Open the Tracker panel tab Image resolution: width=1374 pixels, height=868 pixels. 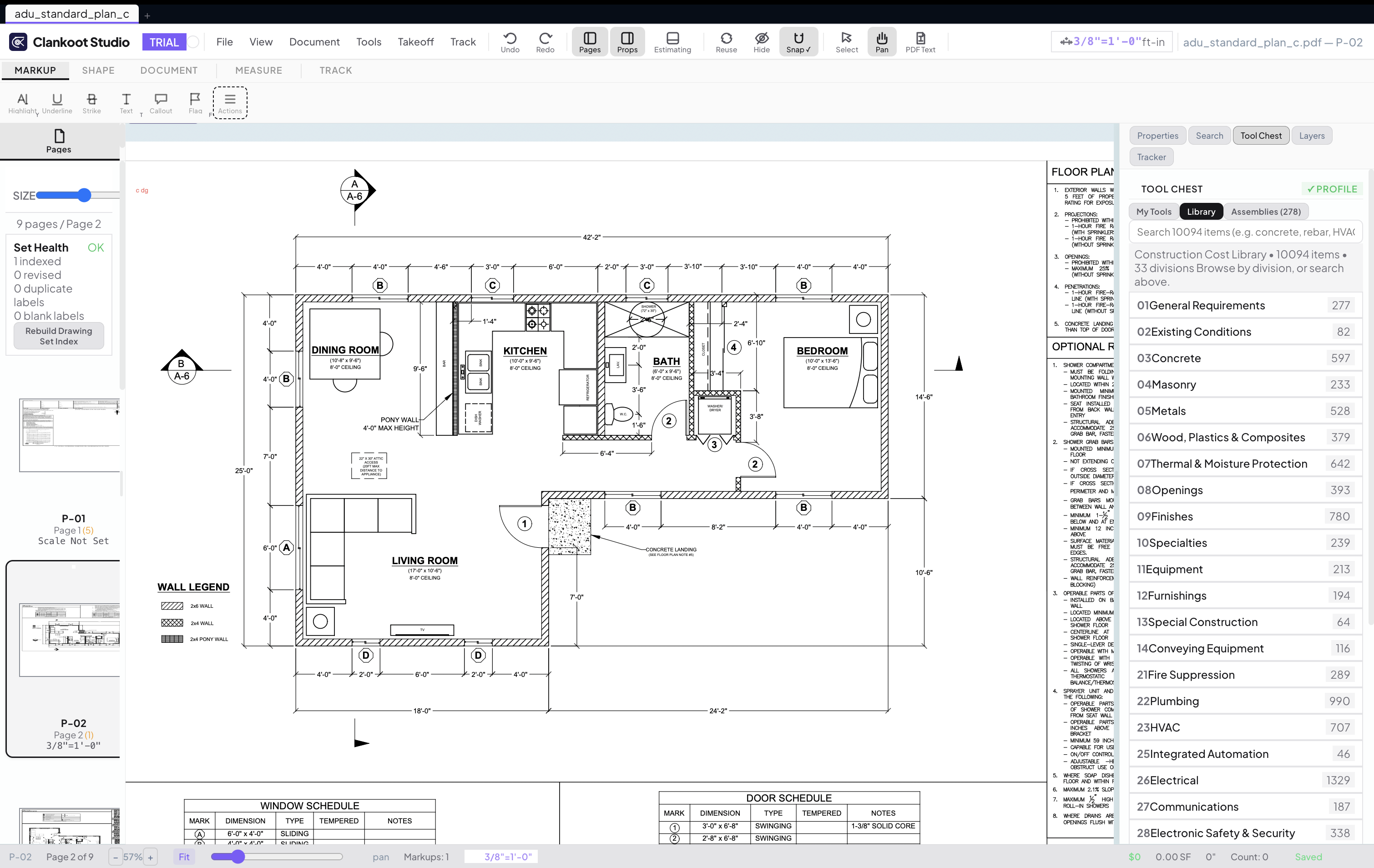(1151, 157)
